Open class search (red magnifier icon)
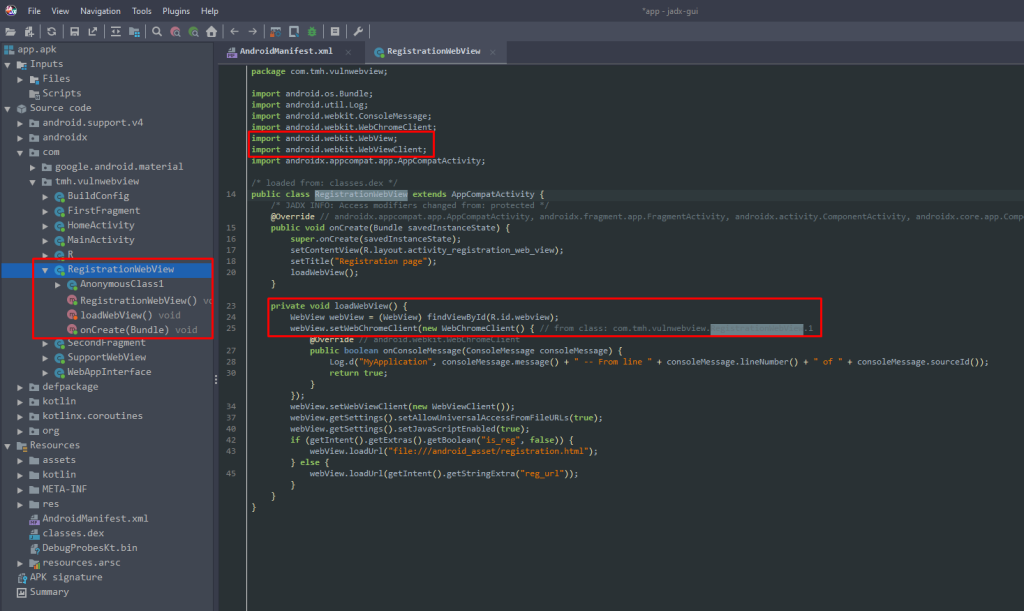This screenshot has width=1024, height=611. tap(175, 31)
